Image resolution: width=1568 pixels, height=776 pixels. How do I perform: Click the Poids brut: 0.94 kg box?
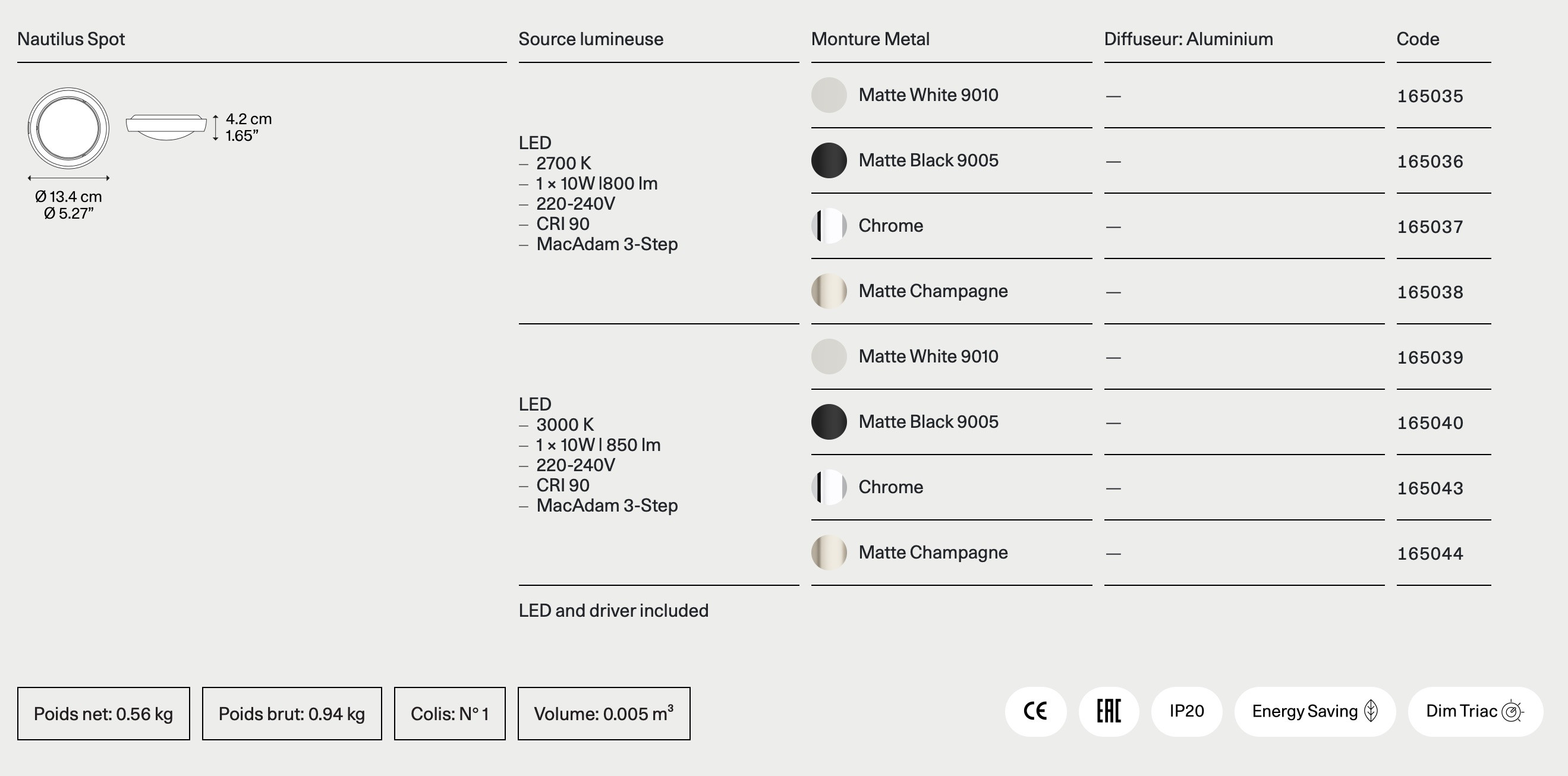click(292, 714)
